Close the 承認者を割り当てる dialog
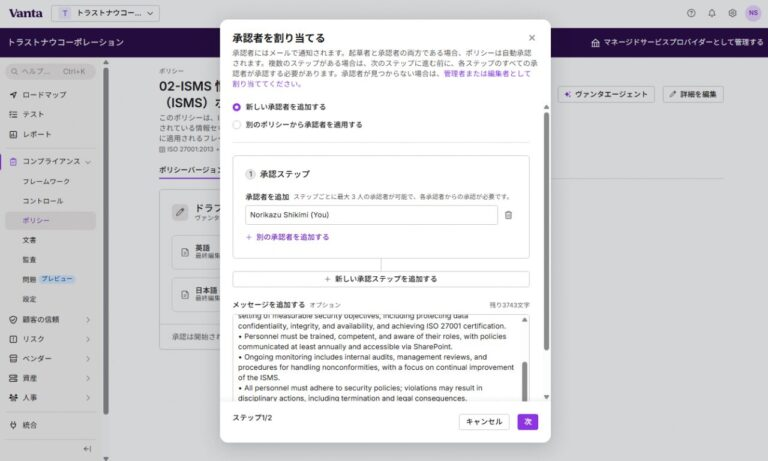 click(532, 38)
